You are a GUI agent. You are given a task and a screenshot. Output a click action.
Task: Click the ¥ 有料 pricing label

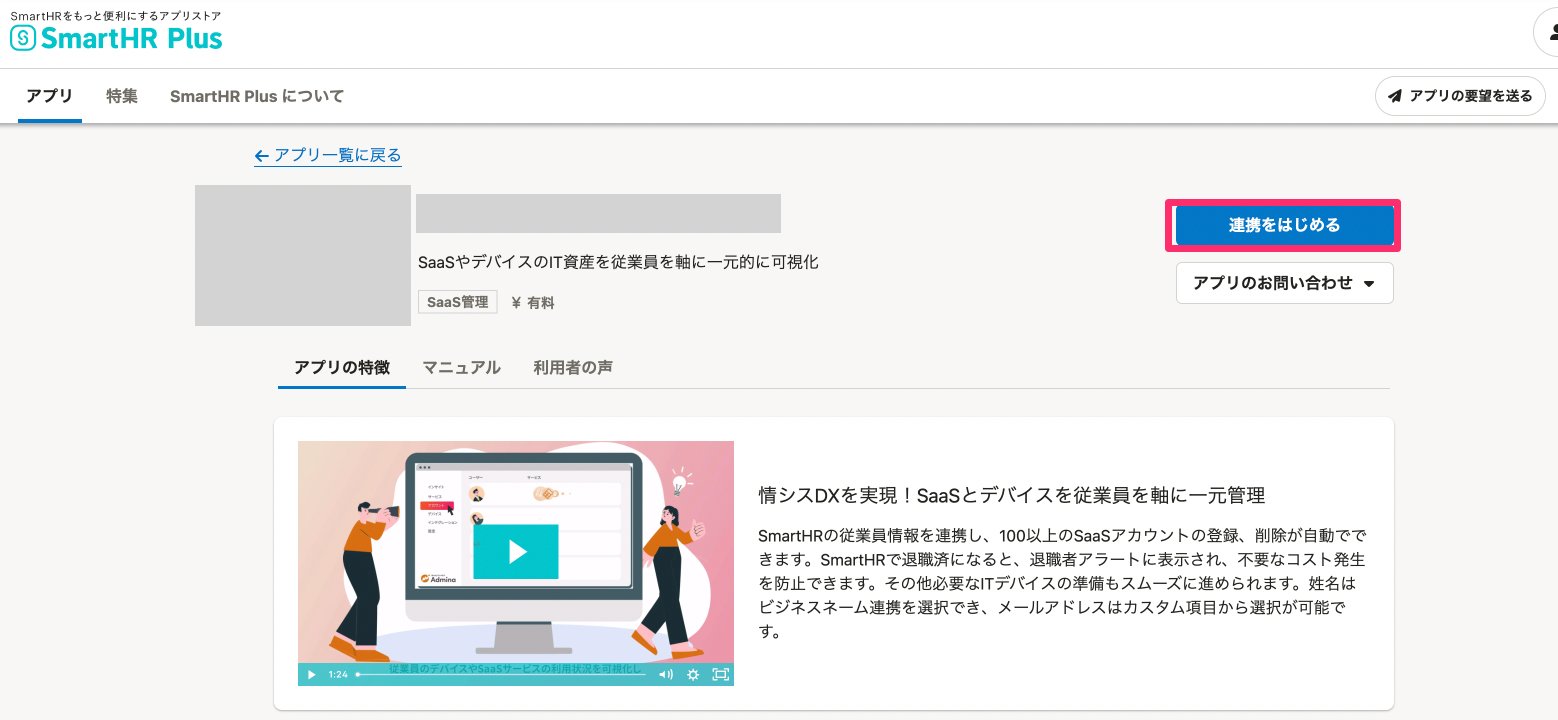coord(533,302)
